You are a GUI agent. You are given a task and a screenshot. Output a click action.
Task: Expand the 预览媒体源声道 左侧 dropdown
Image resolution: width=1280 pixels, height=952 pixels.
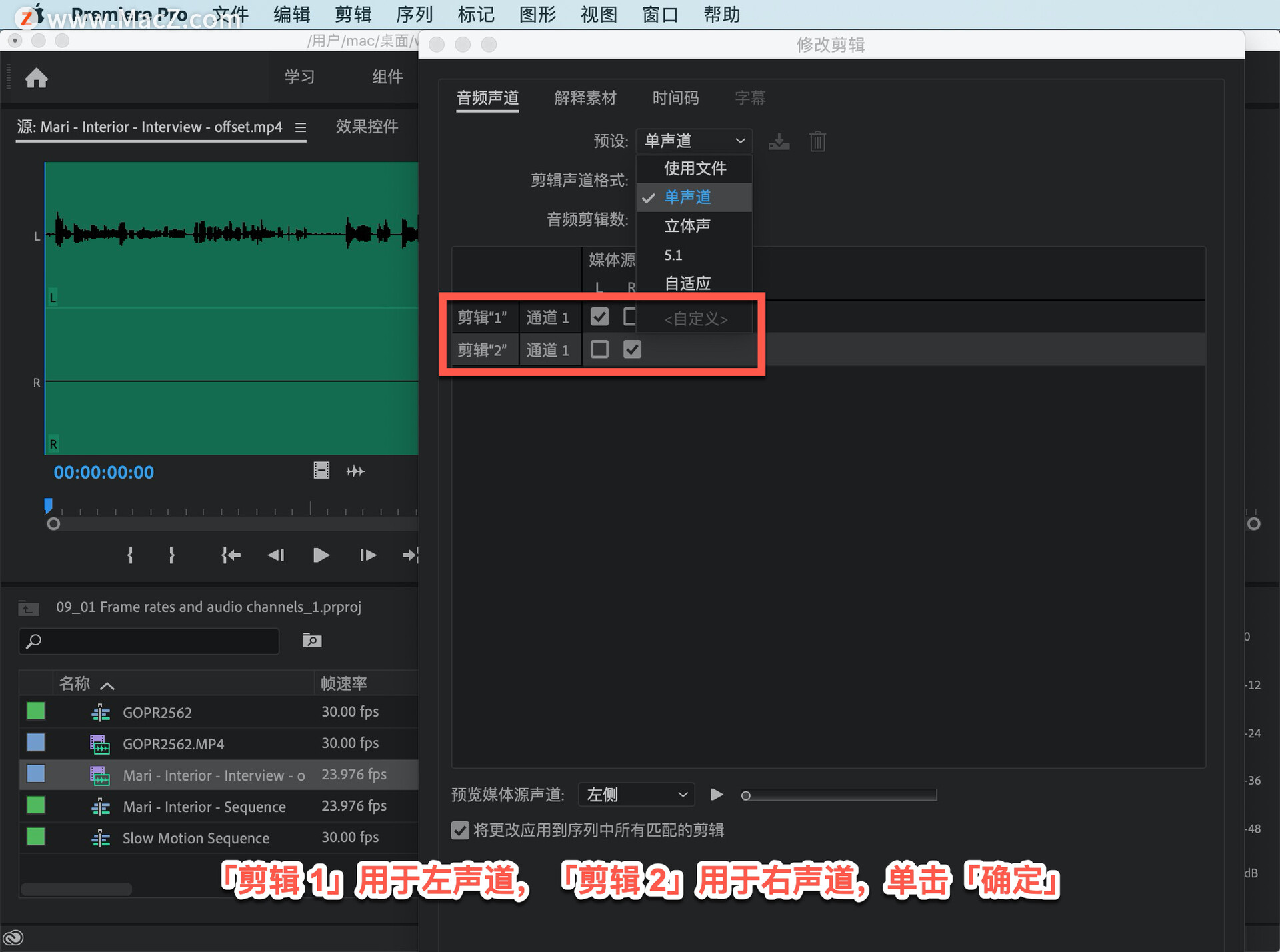click(x=636, y=795)
